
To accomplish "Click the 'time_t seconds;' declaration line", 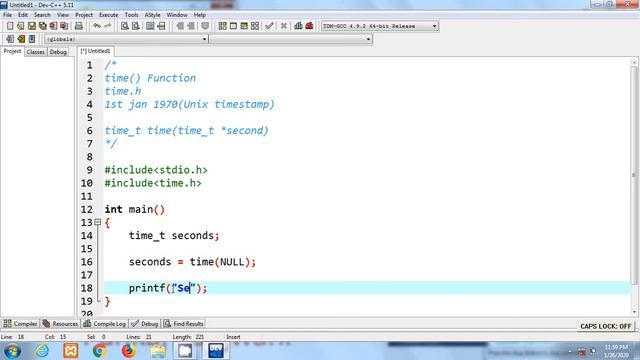I will click(x=174, y=236).
